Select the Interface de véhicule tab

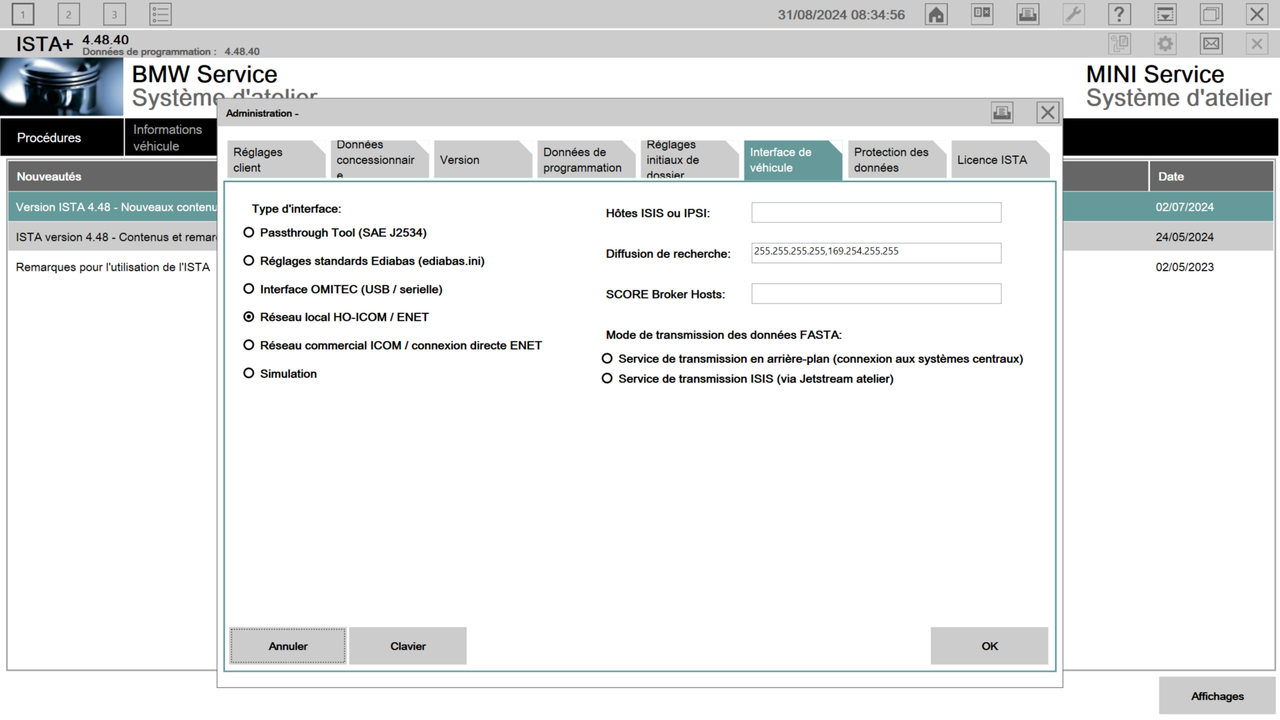click(793, 160)
